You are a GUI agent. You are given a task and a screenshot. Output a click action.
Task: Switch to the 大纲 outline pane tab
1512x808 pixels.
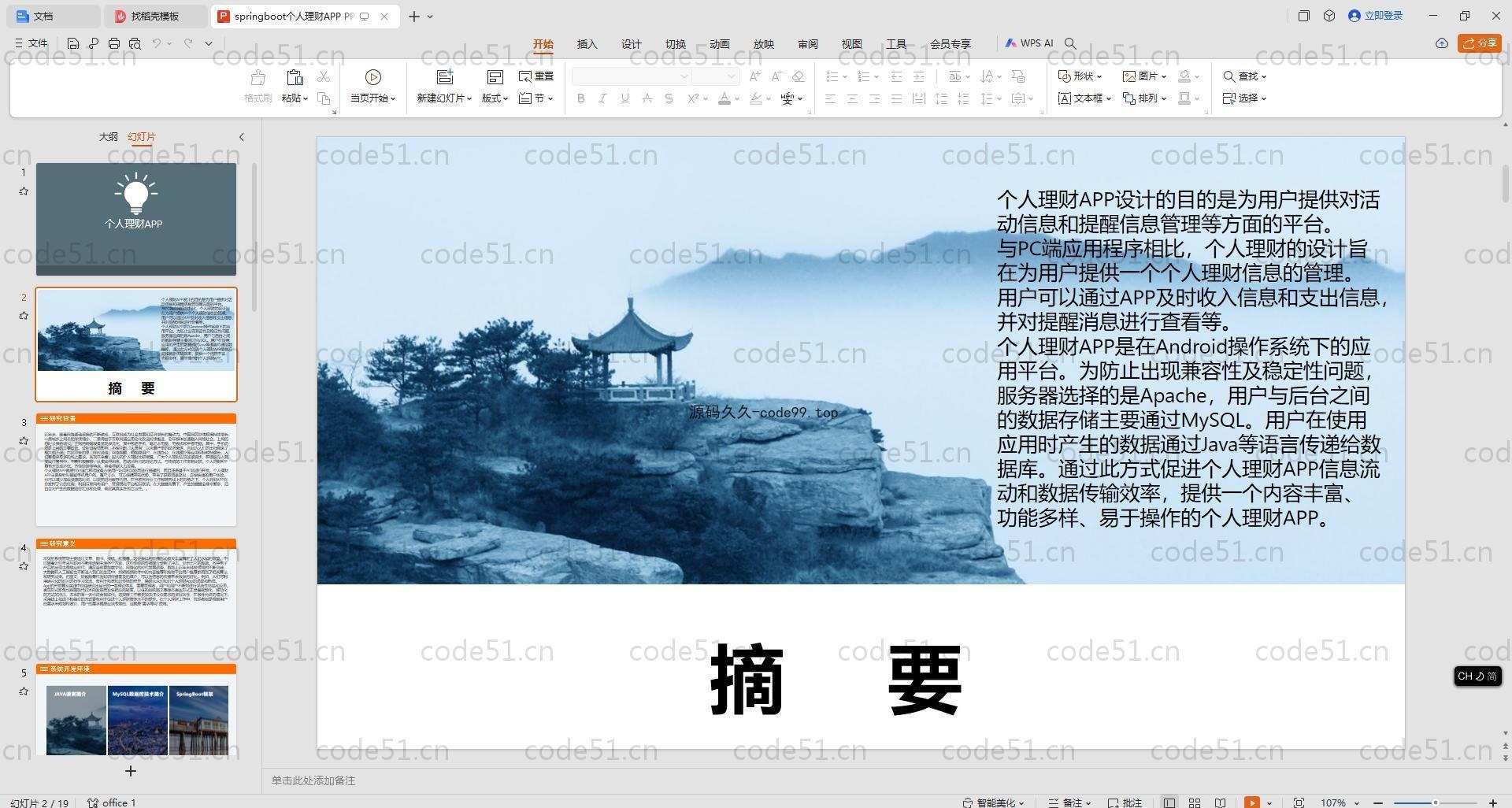pos(108,137)
